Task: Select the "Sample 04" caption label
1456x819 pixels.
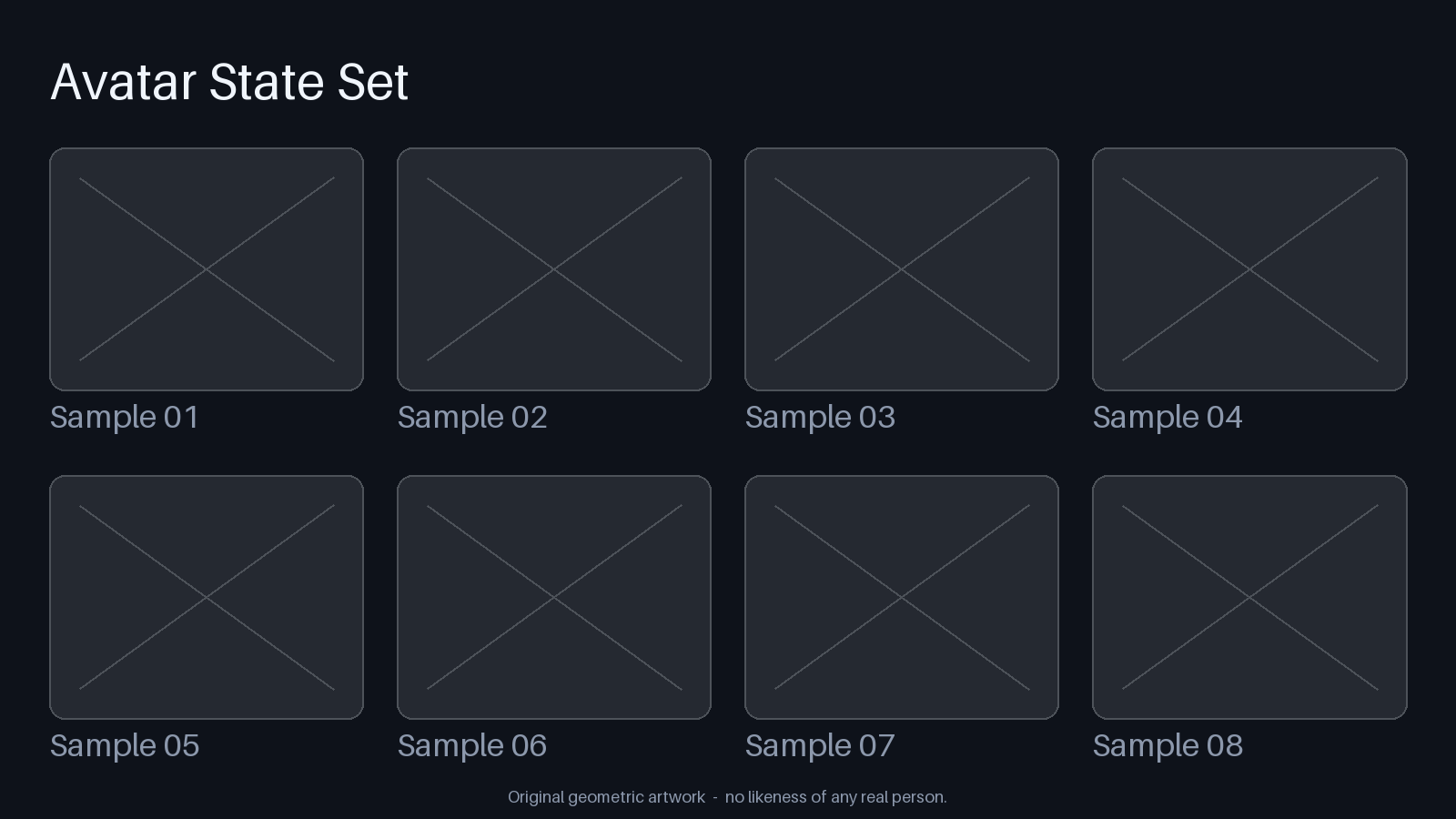Action: (1168, 418)
